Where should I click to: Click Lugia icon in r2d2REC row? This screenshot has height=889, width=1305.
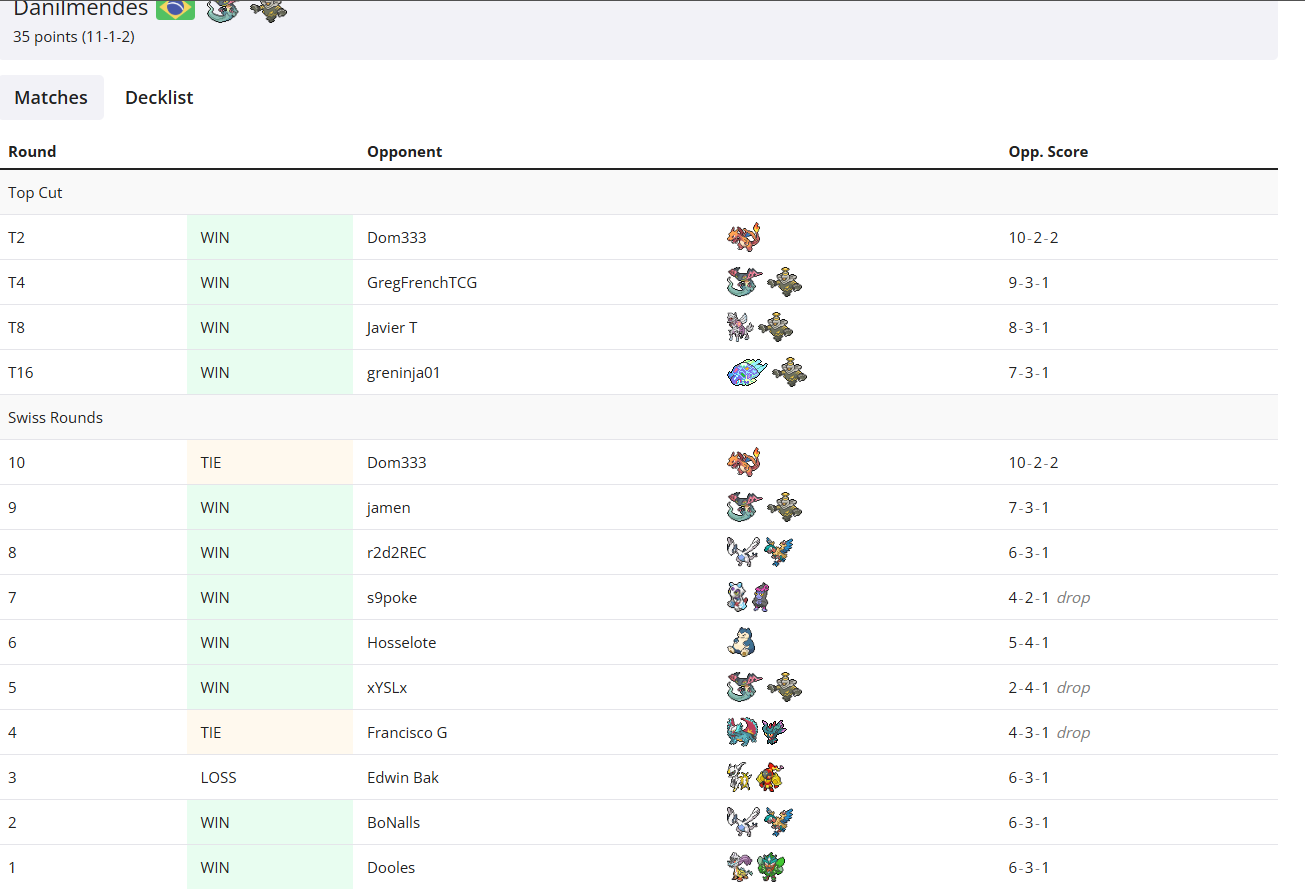tap(743, 552)
